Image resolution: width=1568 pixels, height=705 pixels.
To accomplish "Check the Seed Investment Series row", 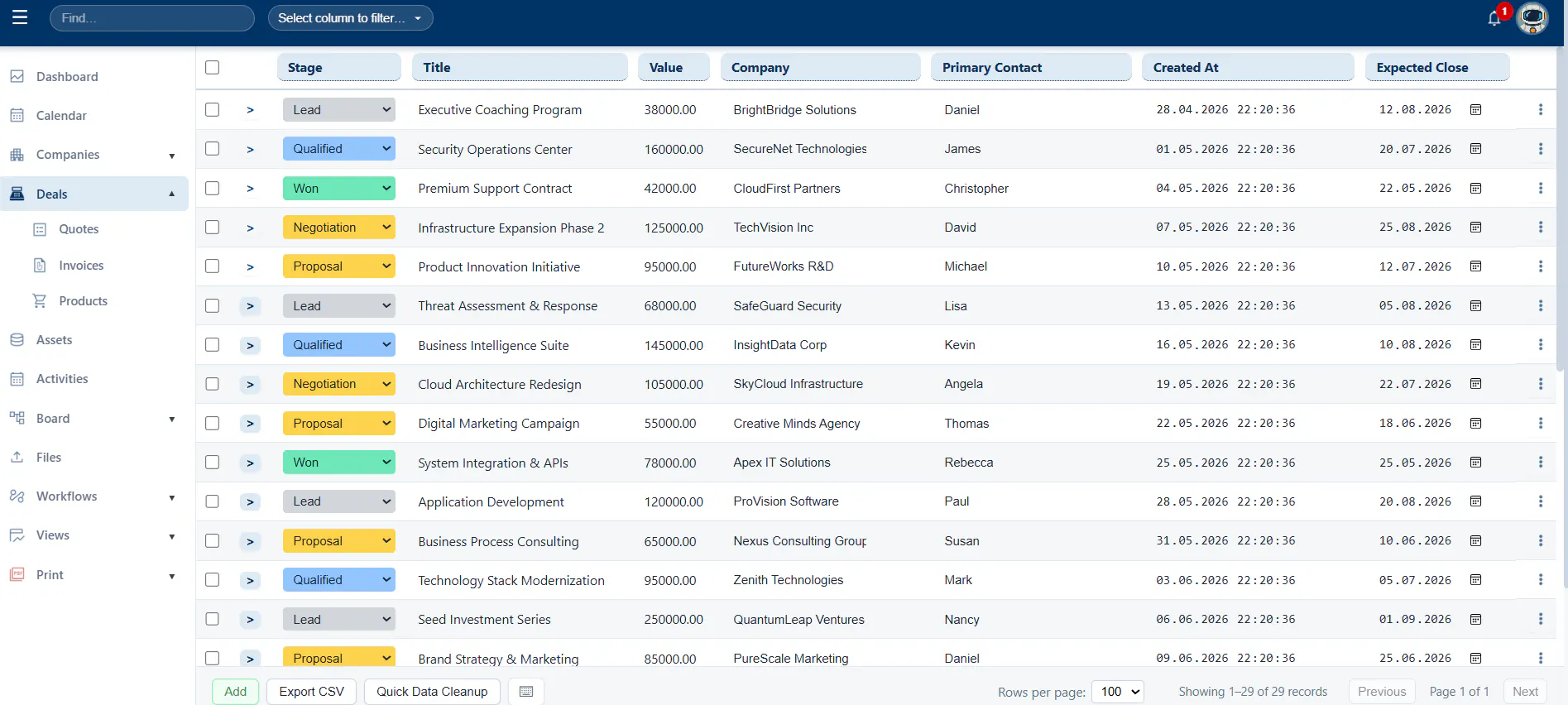I will 213,620.
